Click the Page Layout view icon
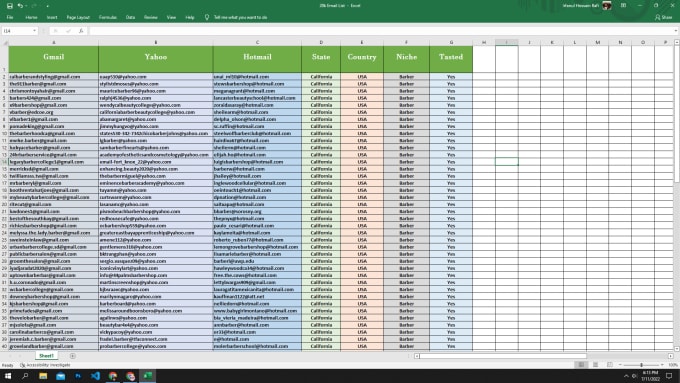This screenshot has height=383, width=680. coord(595,365)
